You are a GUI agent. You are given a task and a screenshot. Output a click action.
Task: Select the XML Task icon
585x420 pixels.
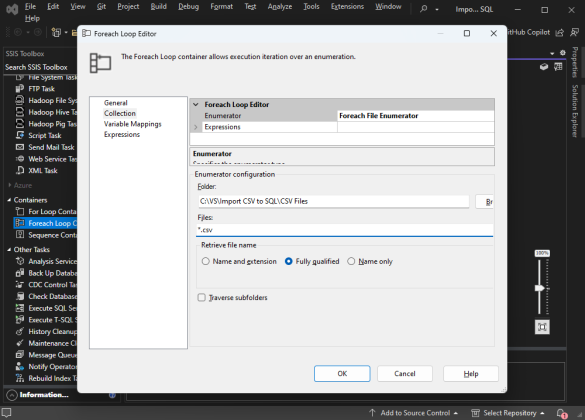click(20, 170)
